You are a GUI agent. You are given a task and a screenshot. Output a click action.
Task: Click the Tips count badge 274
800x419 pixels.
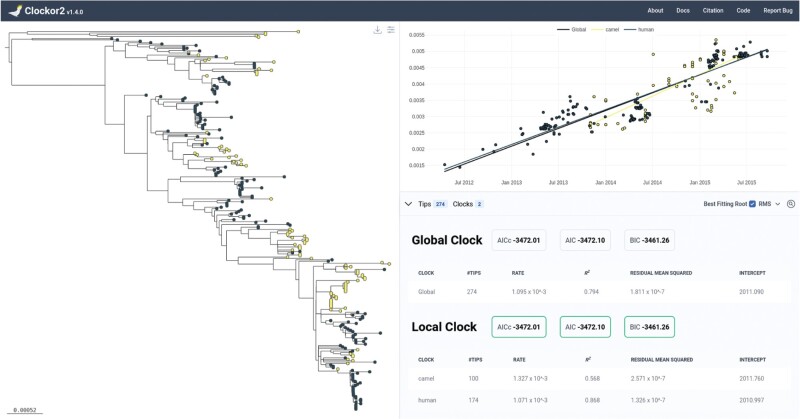(441, 203)
